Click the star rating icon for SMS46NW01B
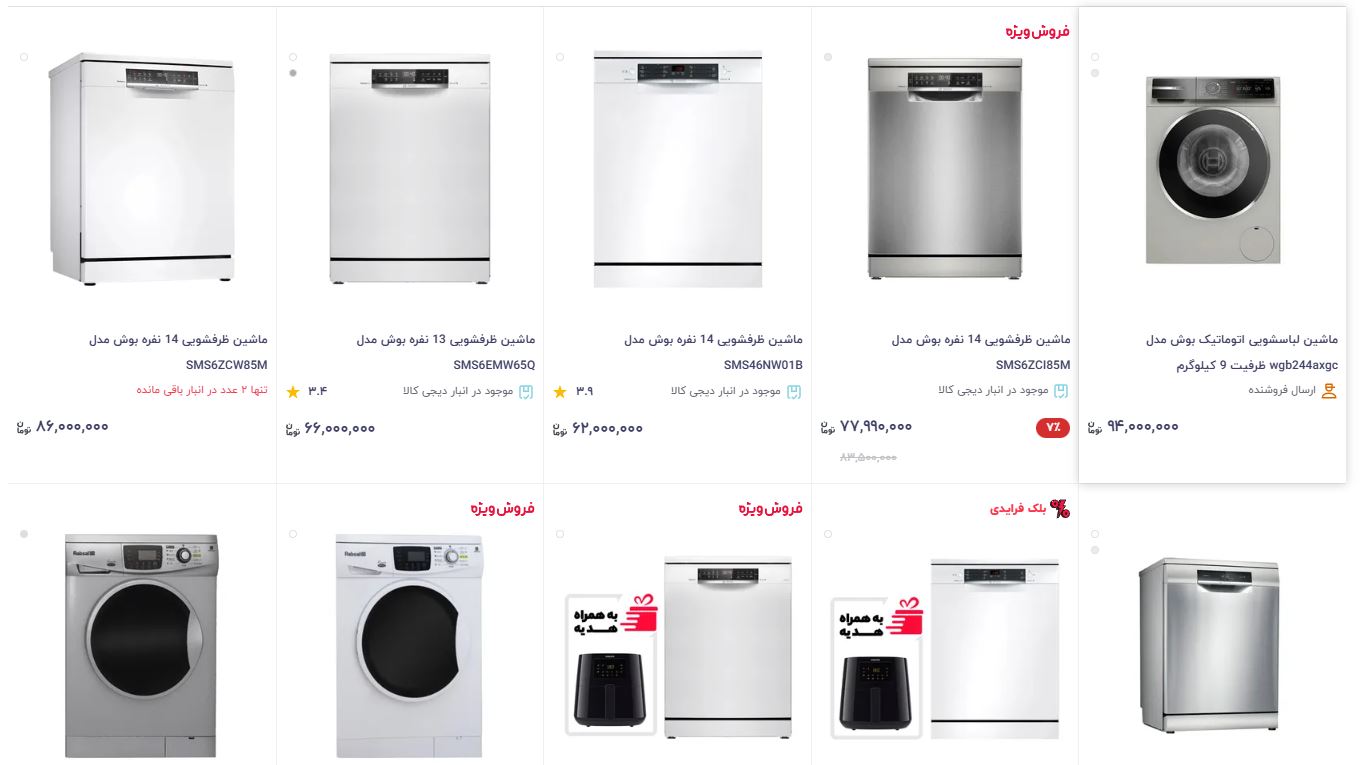Image resolution: width=1360 pixels, height=765 pixels. tap(560, 392)
